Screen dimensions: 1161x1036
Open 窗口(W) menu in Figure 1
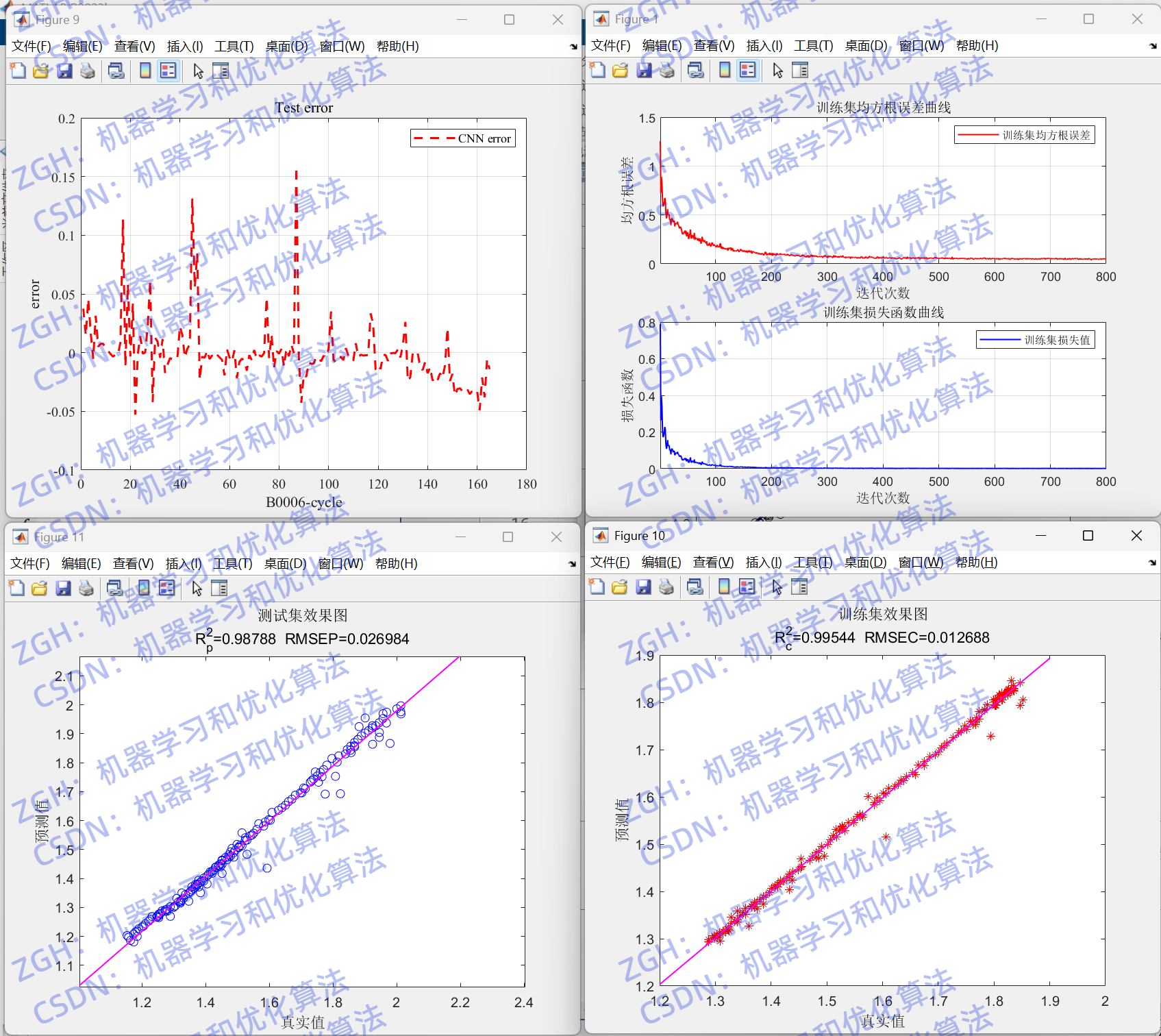[x=922, y=45]
